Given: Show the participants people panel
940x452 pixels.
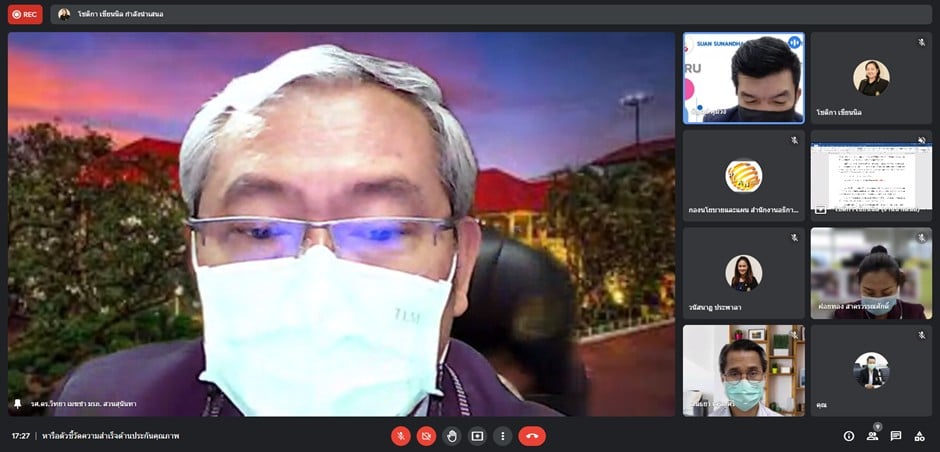Looking at the screenshot, I should [872, 436].
